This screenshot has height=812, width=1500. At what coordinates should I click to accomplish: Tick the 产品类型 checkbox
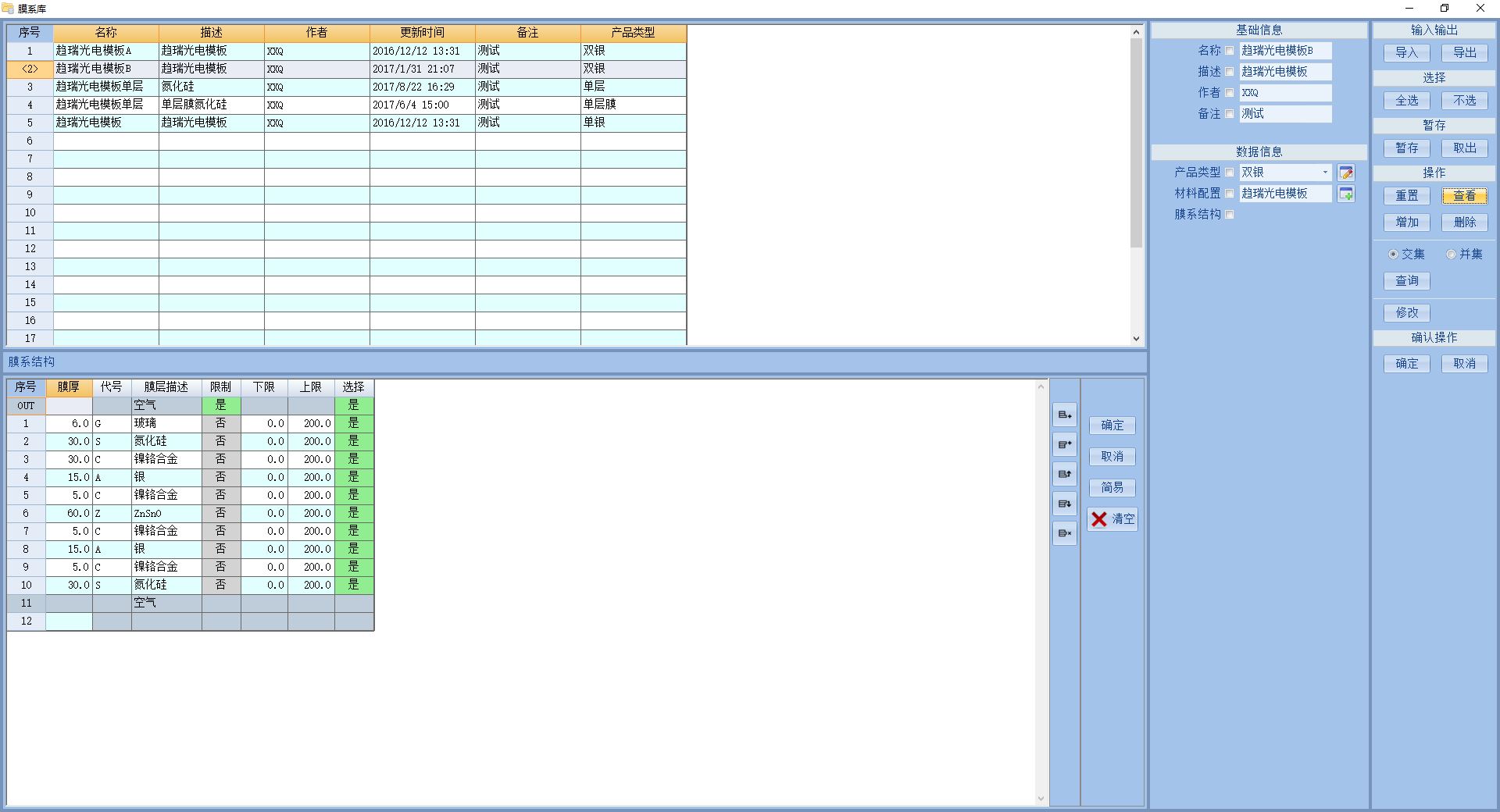click(1230, 173)
